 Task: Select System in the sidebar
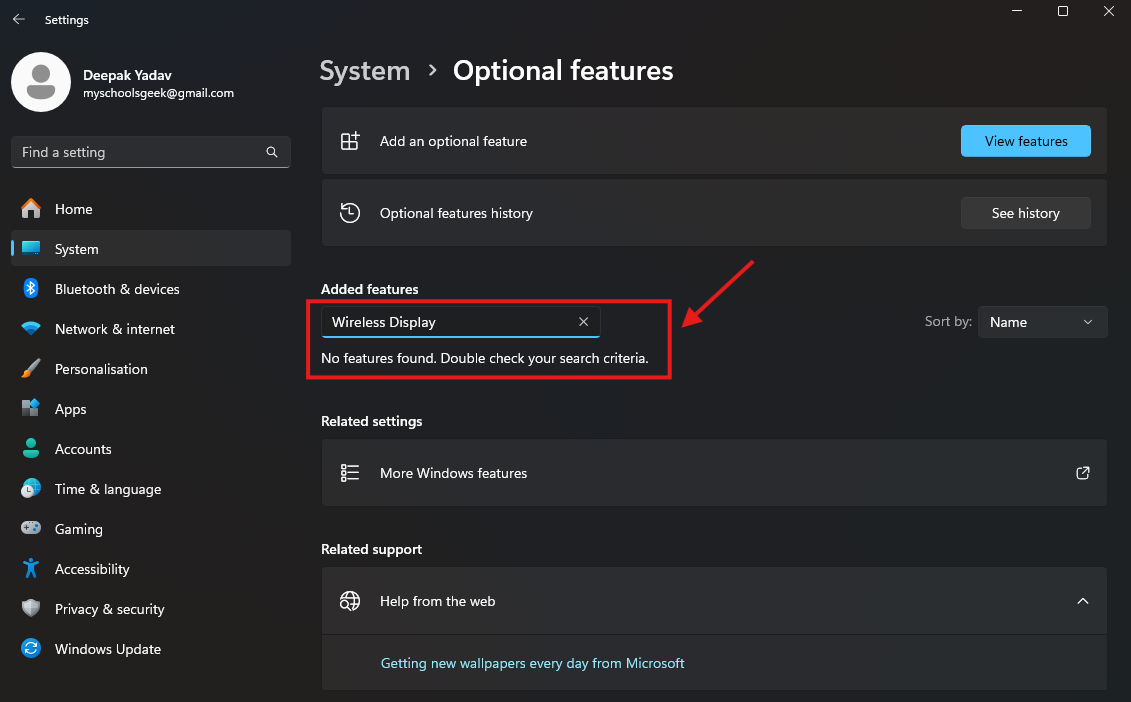tap(151, 248)
